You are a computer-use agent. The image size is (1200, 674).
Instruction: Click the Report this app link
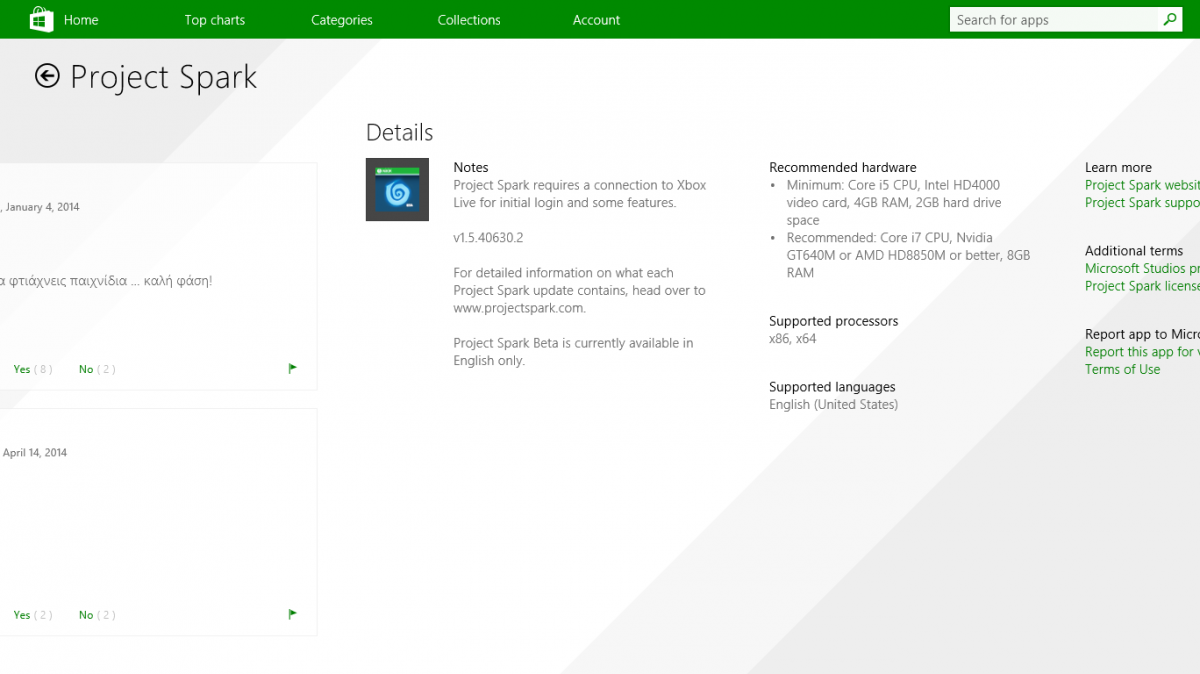click(x=1142, y=352)
